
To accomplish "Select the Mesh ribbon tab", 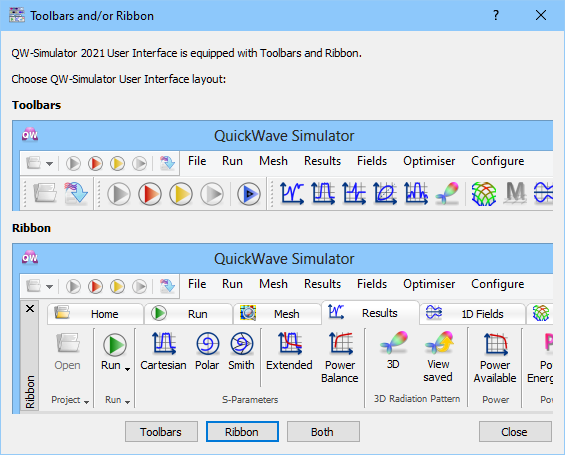I will 277,314.
